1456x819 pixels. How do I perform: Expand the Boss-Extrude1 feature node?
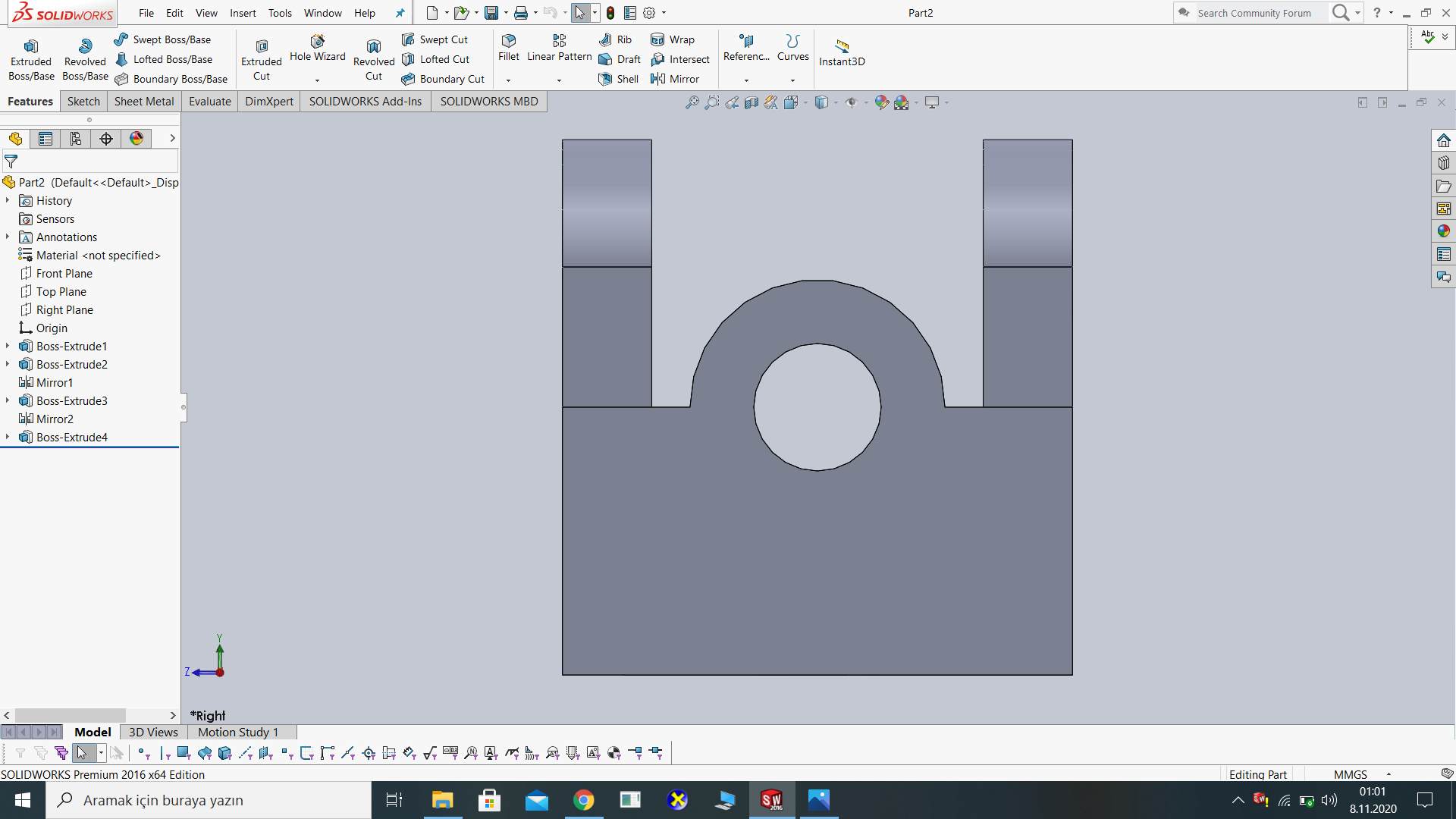(8, 347)
